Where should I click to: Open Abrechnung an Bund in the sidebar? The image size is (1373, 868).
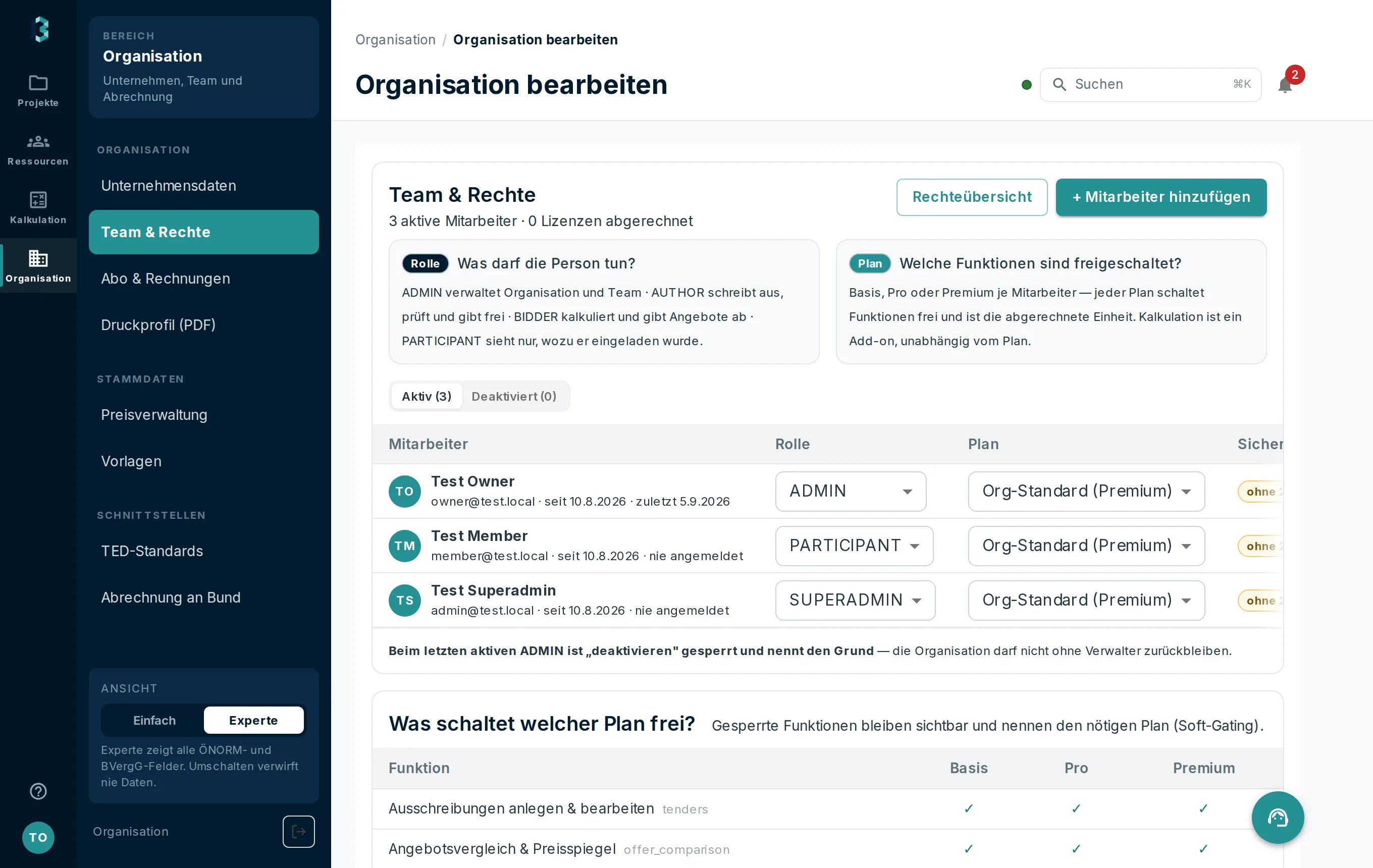pyautogui.click(x=203, y=598)
